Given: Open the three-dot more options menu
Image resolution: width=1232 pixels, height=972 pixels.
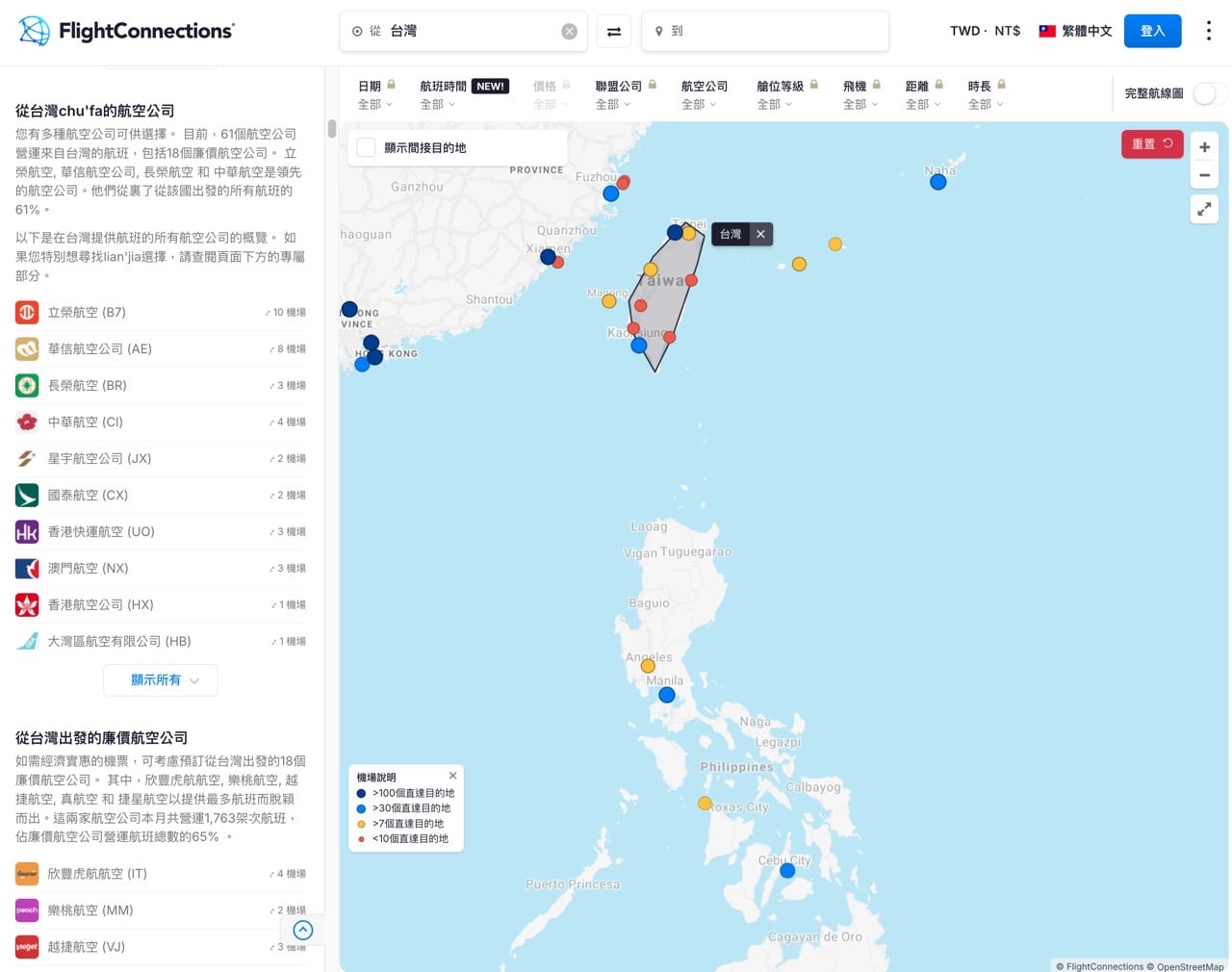Looking at the screenshot, I should coord(1209,31).
